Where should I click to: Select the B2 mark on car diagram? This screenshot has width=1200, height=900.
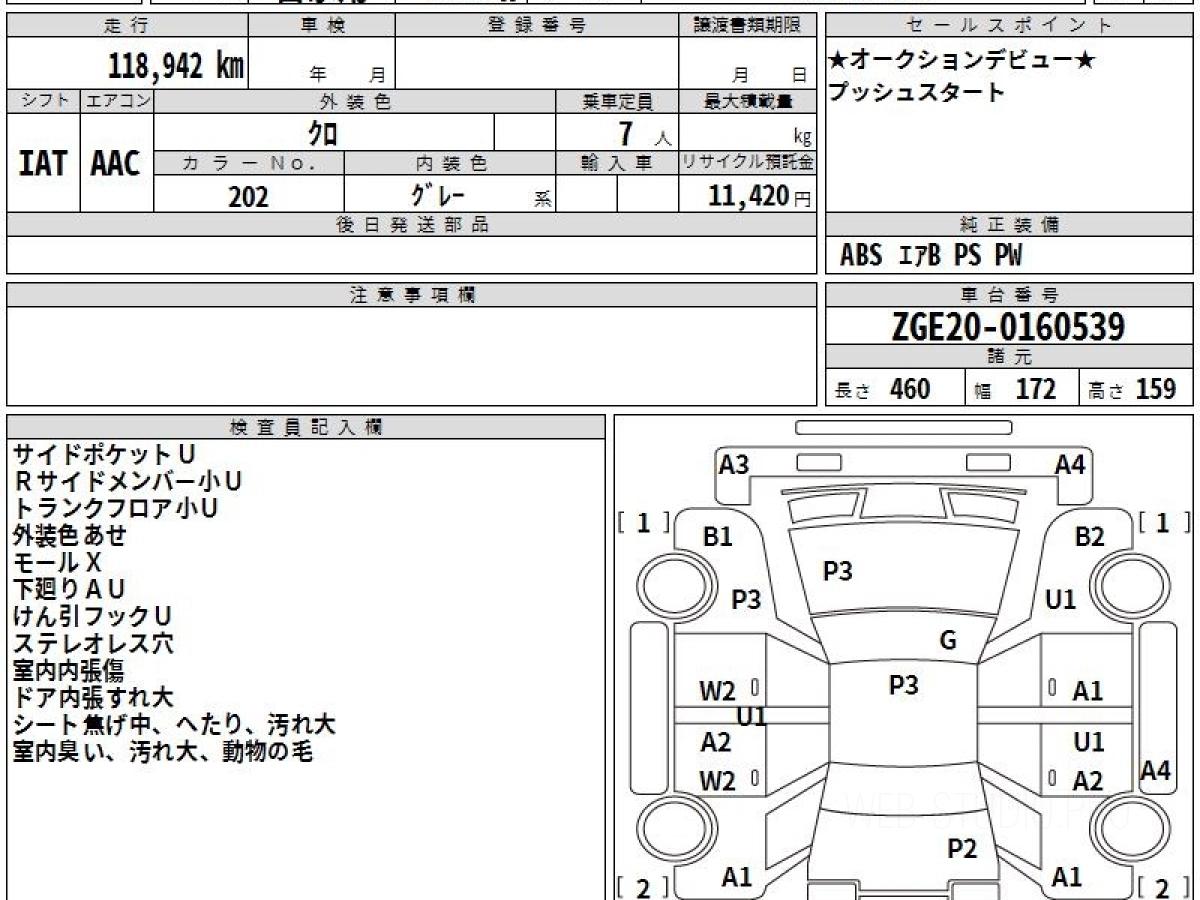1090,537
